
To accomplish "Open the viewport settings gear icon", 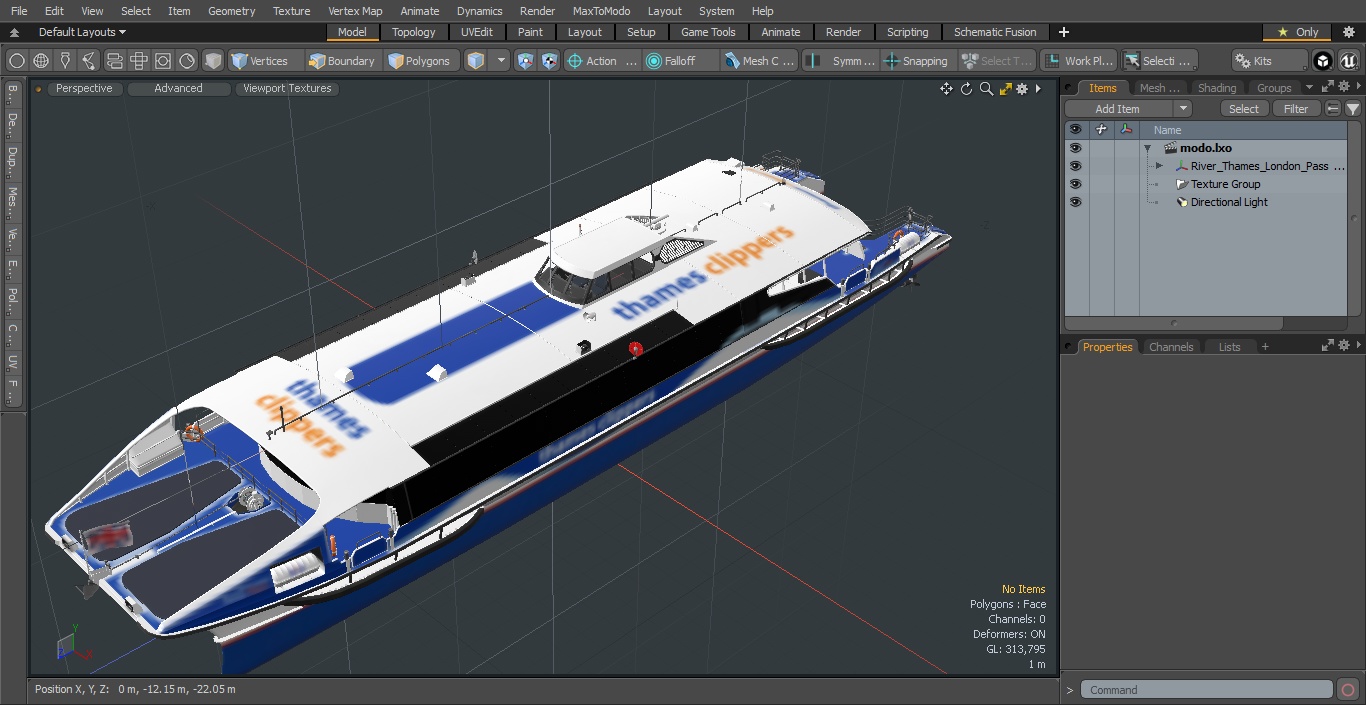I will tap(1022, 89).
